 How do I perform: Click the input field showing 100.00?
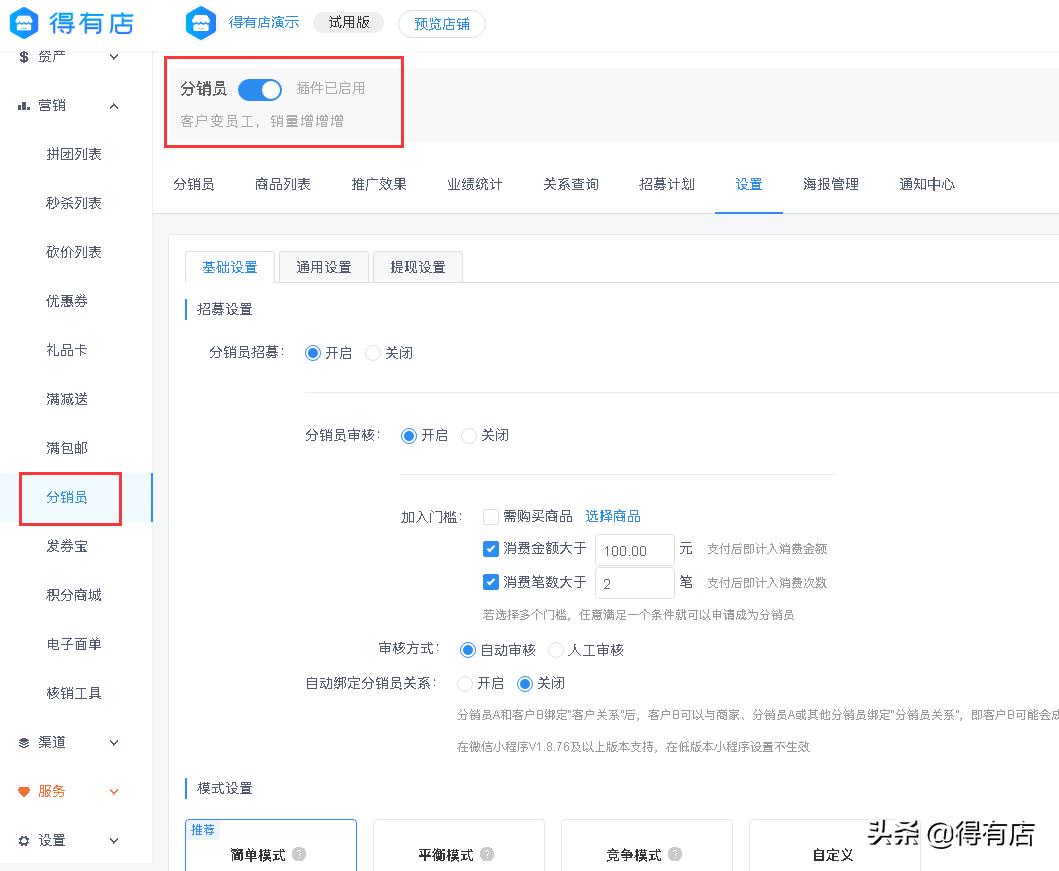pos(634,549)
